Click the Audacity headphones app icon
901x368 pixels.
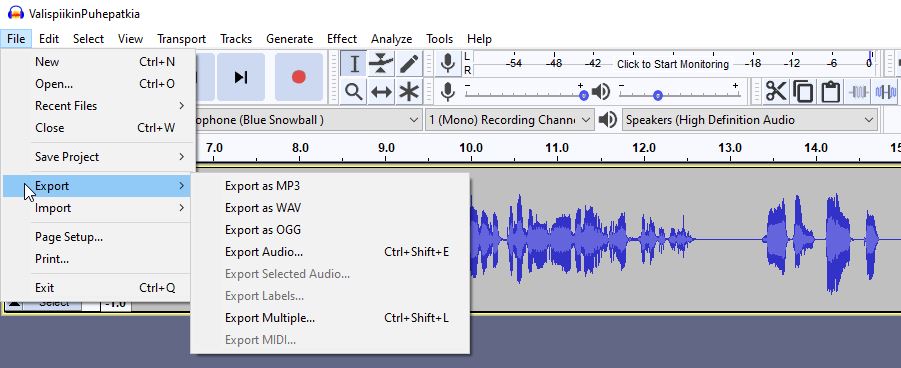(x=16, y=13)
